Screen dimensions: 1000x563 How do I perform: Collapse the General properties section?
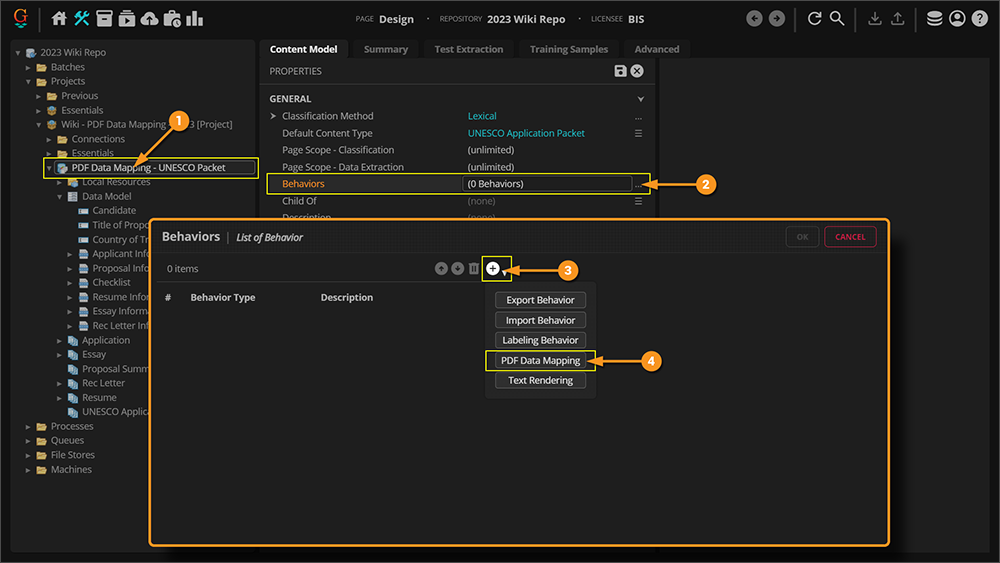641,99
